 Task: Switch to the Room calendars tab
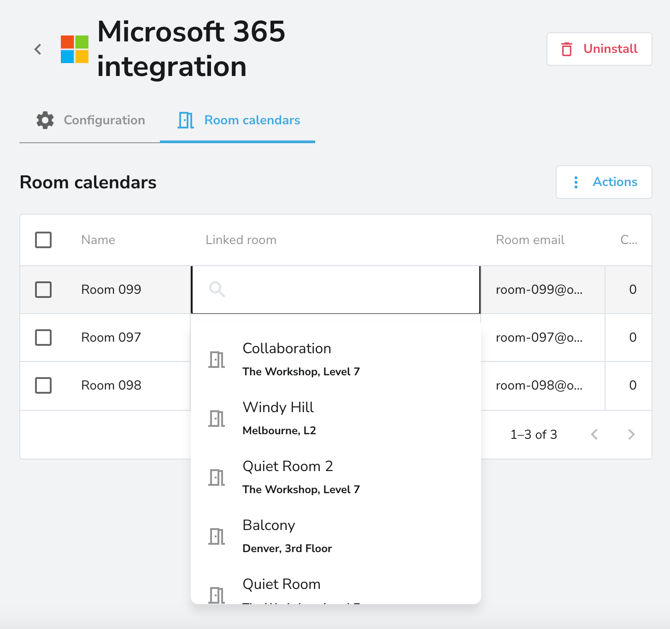point(238,121)
